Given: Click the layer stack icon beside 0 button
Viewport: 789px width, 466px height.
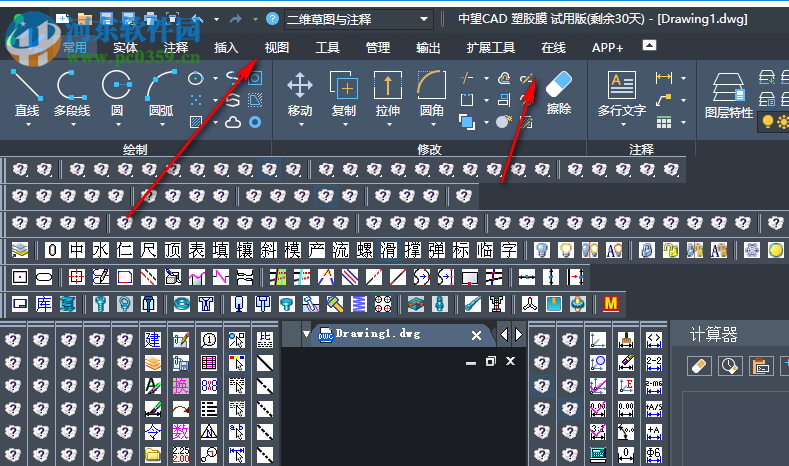Looking at the screenshot, I should (x=20, y=250).
